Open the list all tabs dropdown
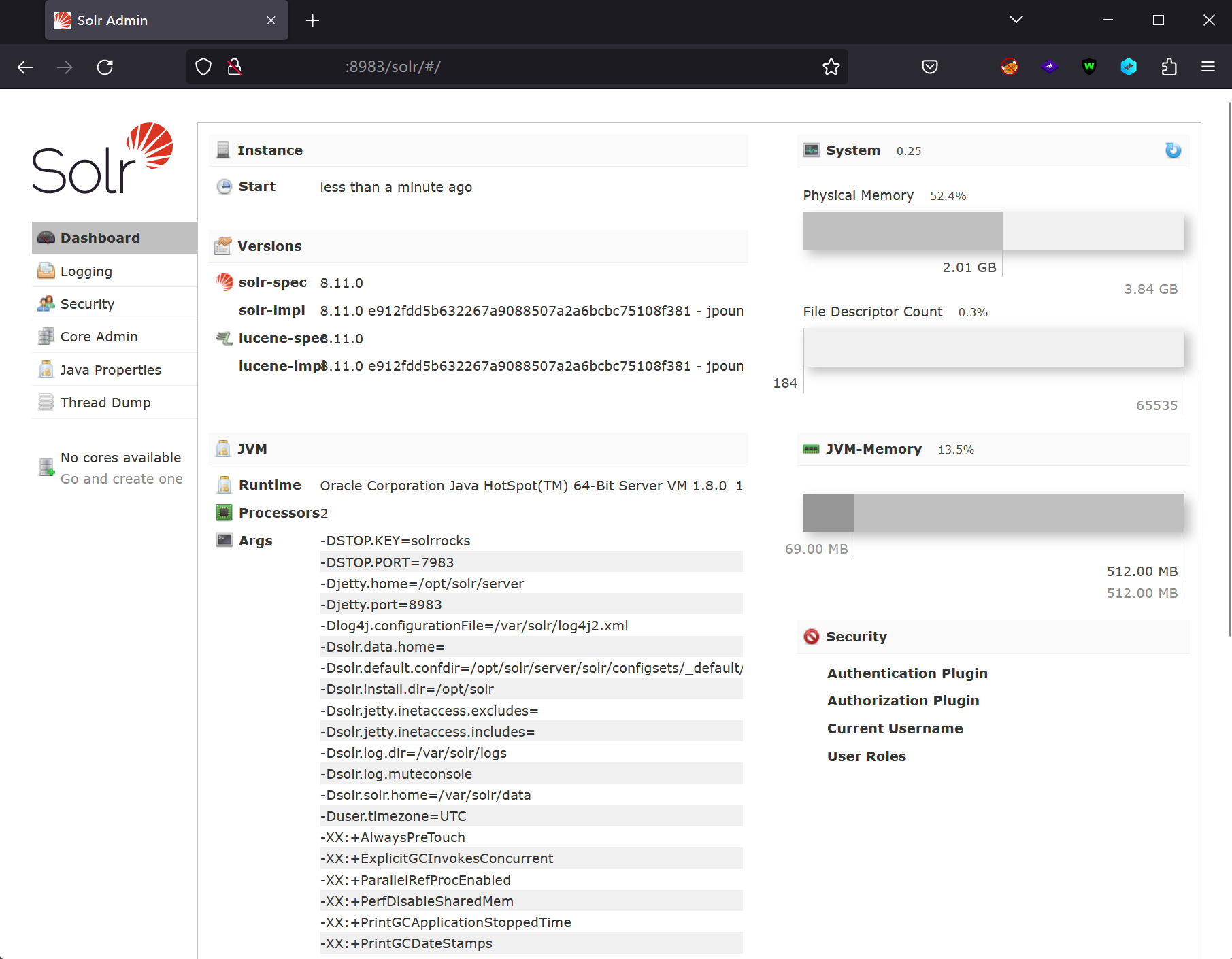Image resolution: width=1232 pixels, height=959 pixels. click(1016, 20)
